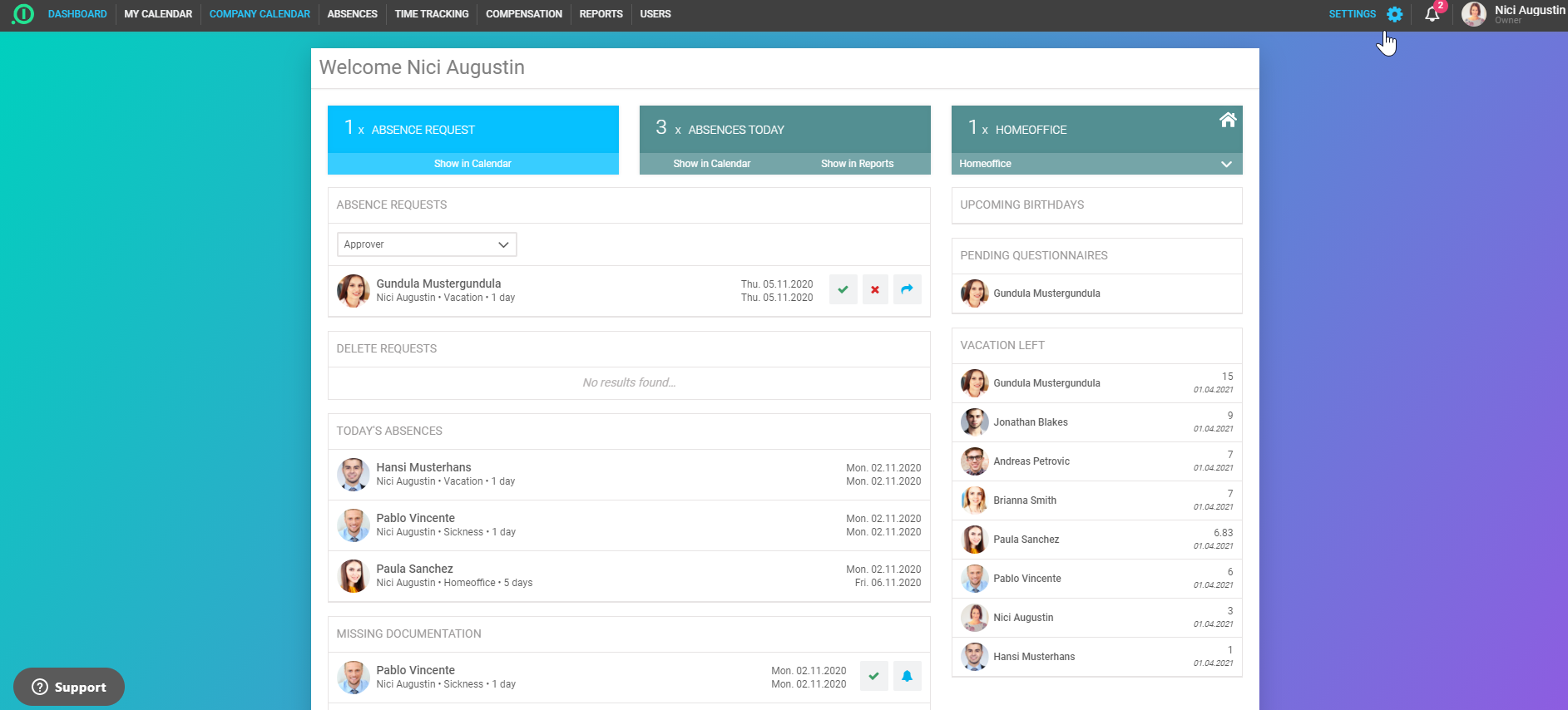This screenshot has width=1568, height=710.
Task: Show absence request in calendar
Action: pyautogui.click(x=472, y=164)
